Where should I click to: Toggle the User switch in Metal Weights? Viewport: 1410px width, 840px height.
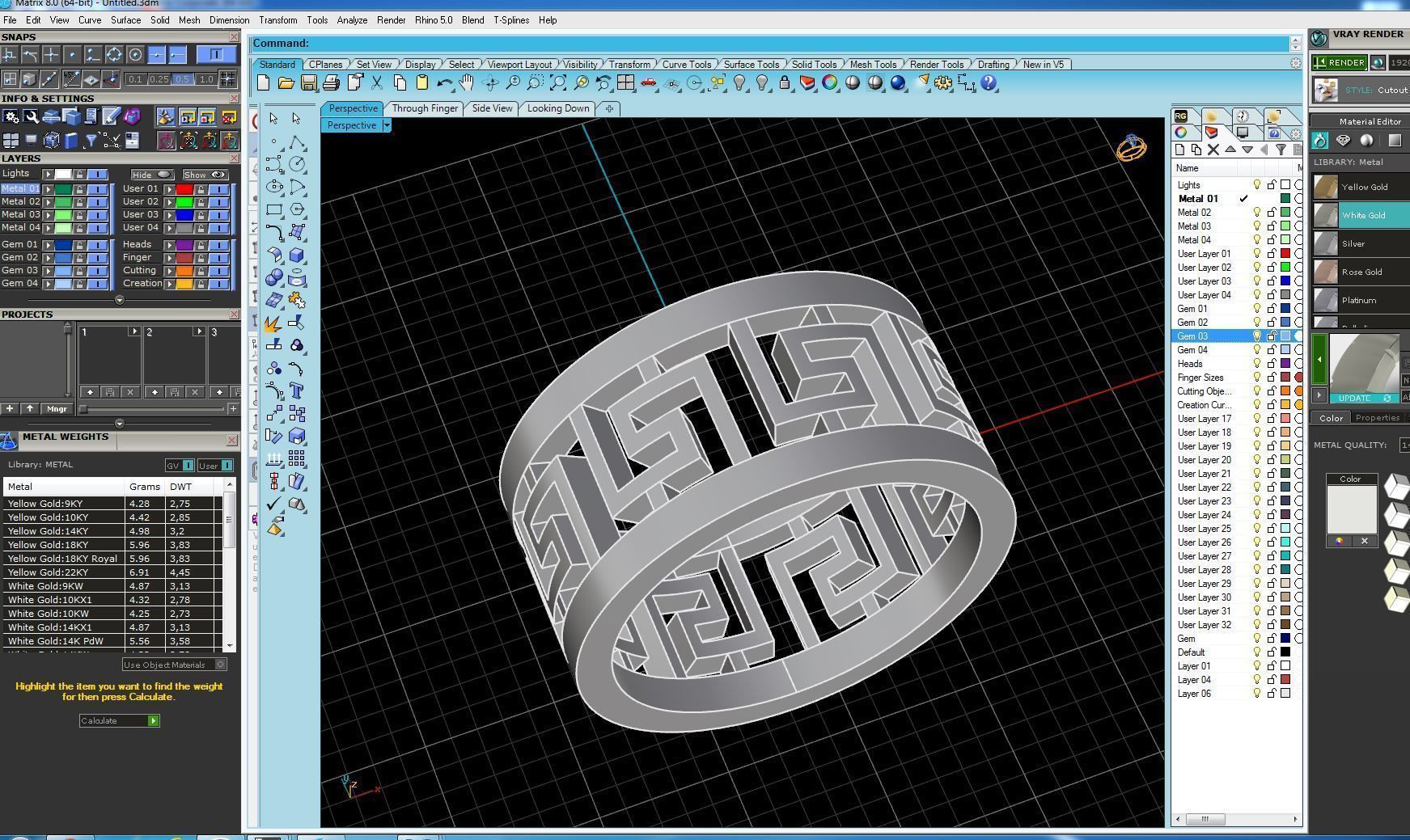click(216, 465)
